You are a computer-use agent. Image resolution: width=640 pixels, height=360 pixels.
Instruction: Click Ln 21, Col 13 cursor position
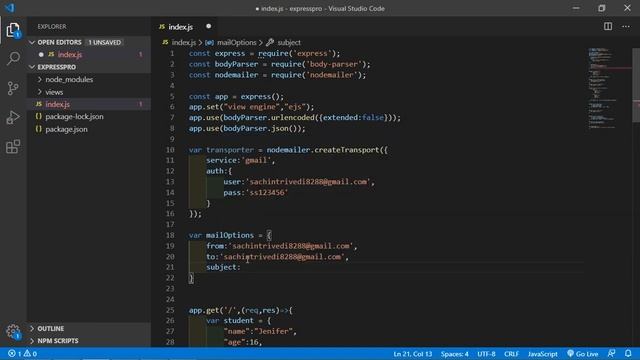coord(413,354)
